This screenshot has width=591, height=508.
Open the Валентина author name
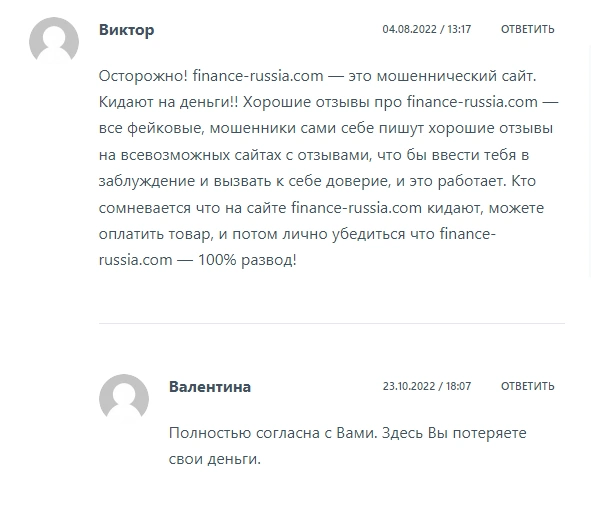coord(210,387)
